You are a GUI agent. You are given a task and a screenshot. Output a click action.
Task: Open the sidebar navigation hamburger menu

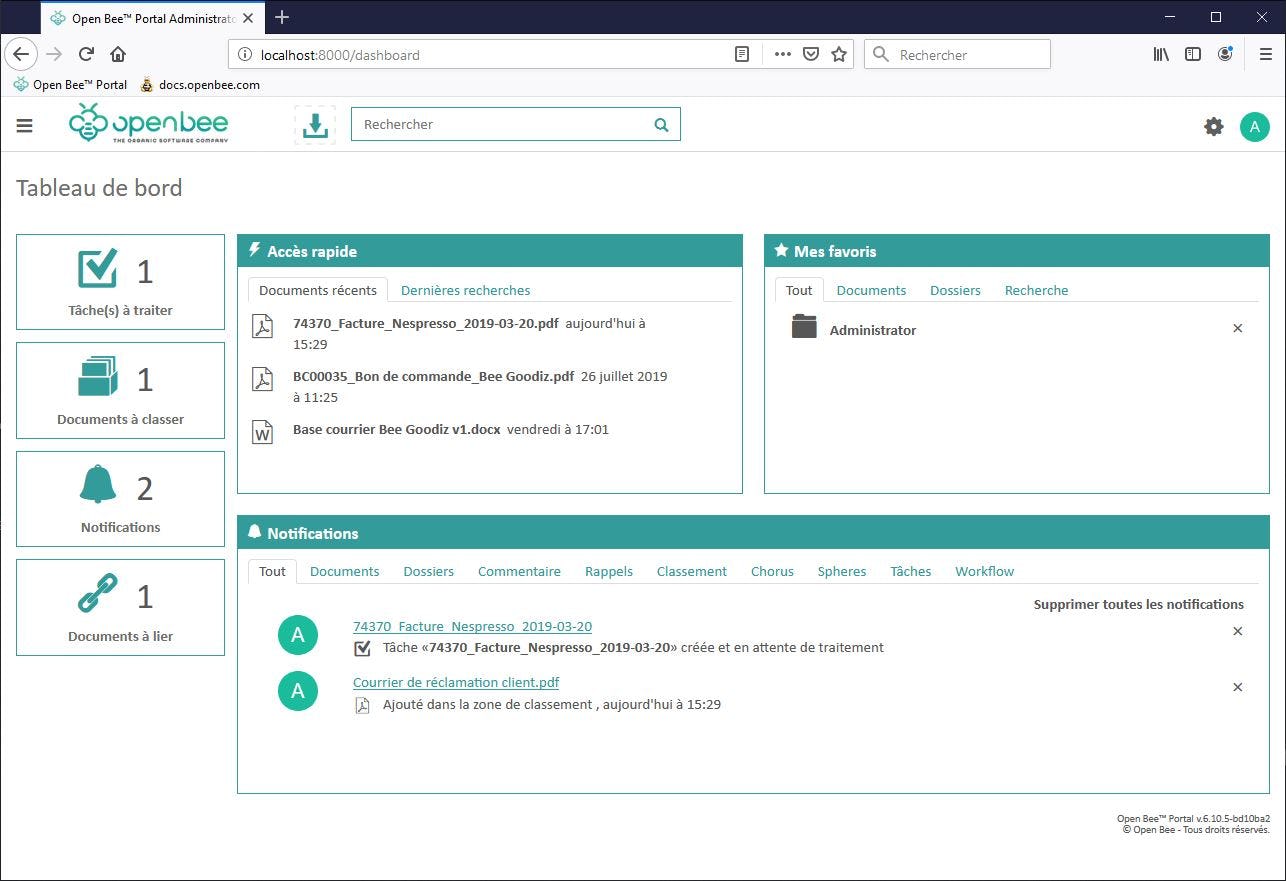coord(24,126)
